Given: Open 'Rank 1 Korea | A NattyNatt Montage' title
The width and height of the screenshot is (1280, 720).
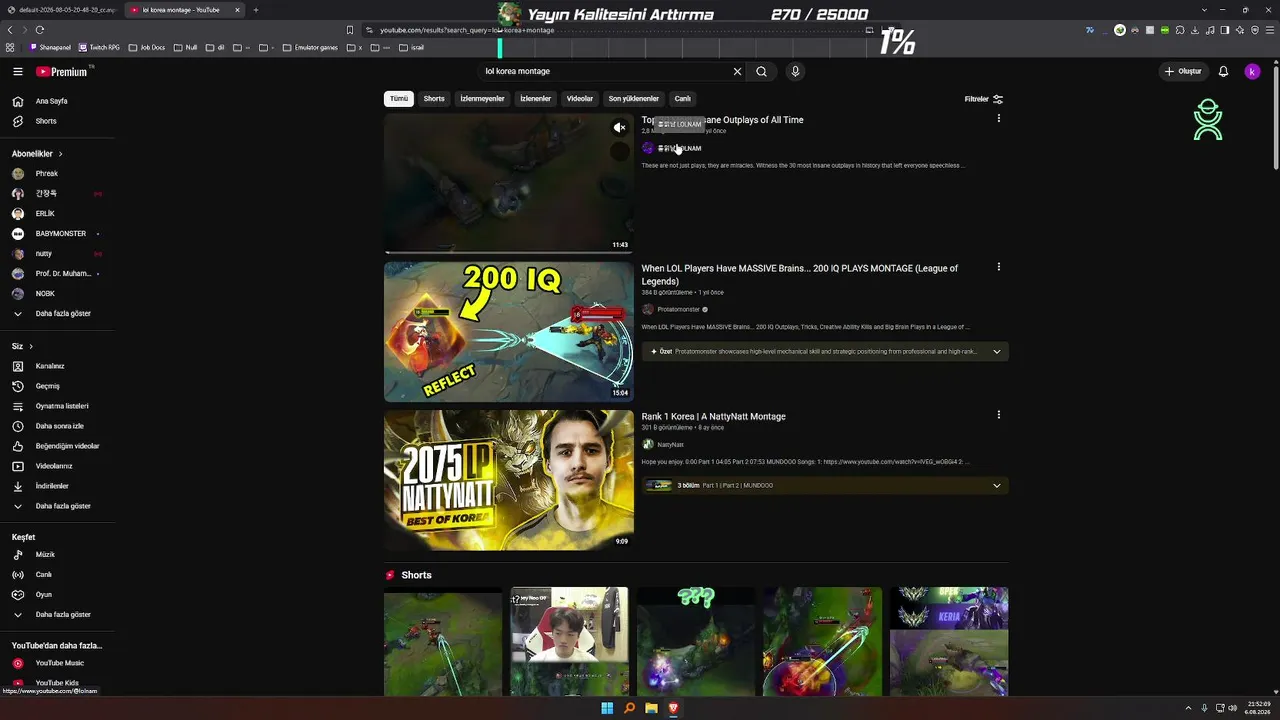Looking at the screenshot, I should coord(714,416).
